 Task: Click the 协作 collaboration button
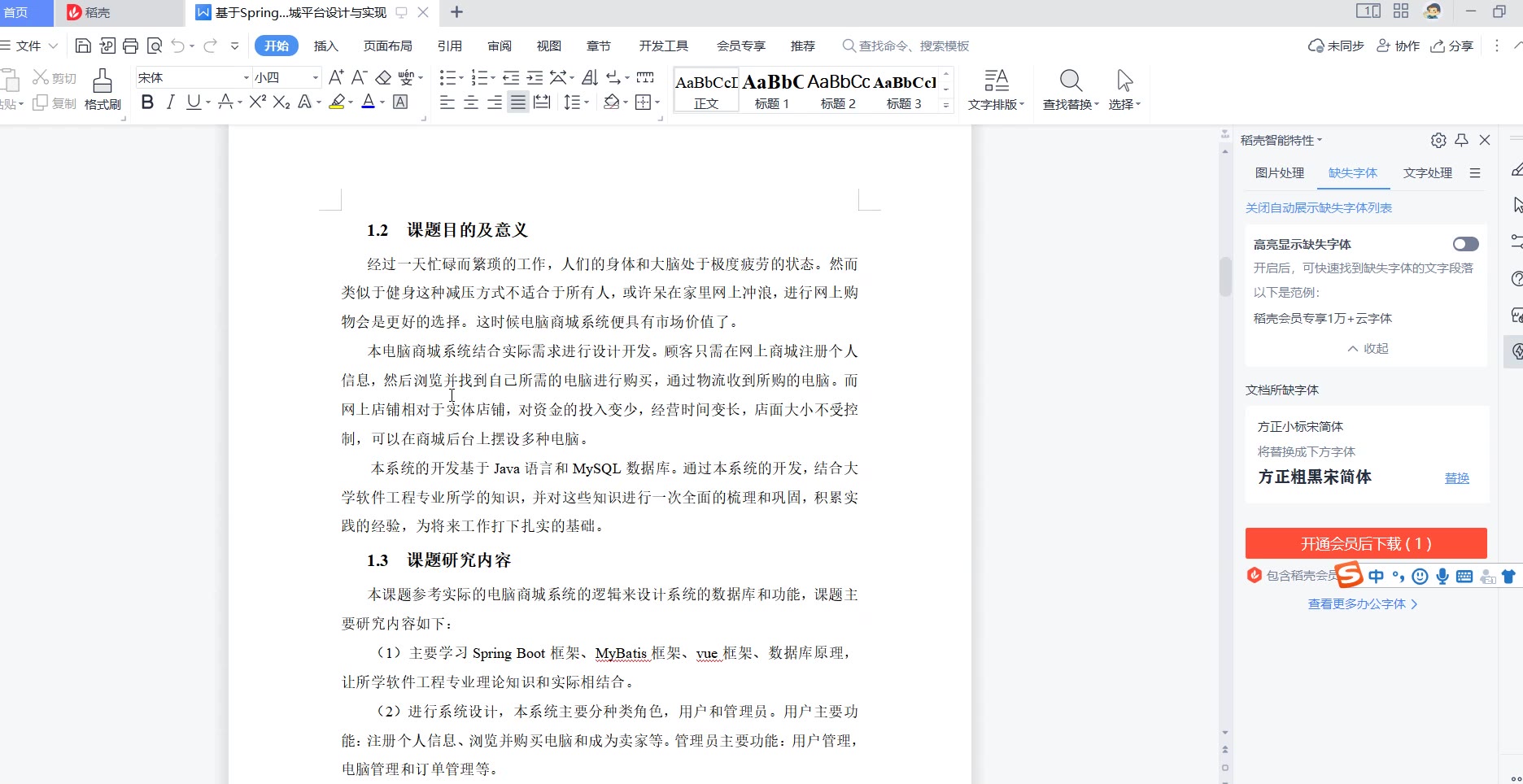[x=1398, y=46]
